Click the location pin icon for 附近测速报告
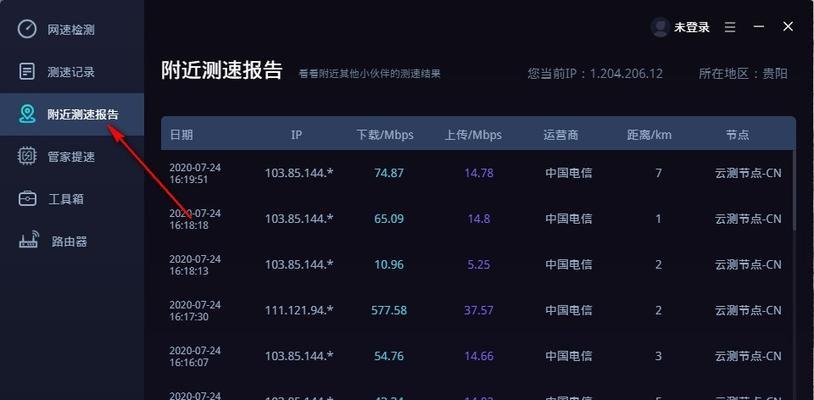The height and width of the screenshot is (400, 814). pos(27,114)
